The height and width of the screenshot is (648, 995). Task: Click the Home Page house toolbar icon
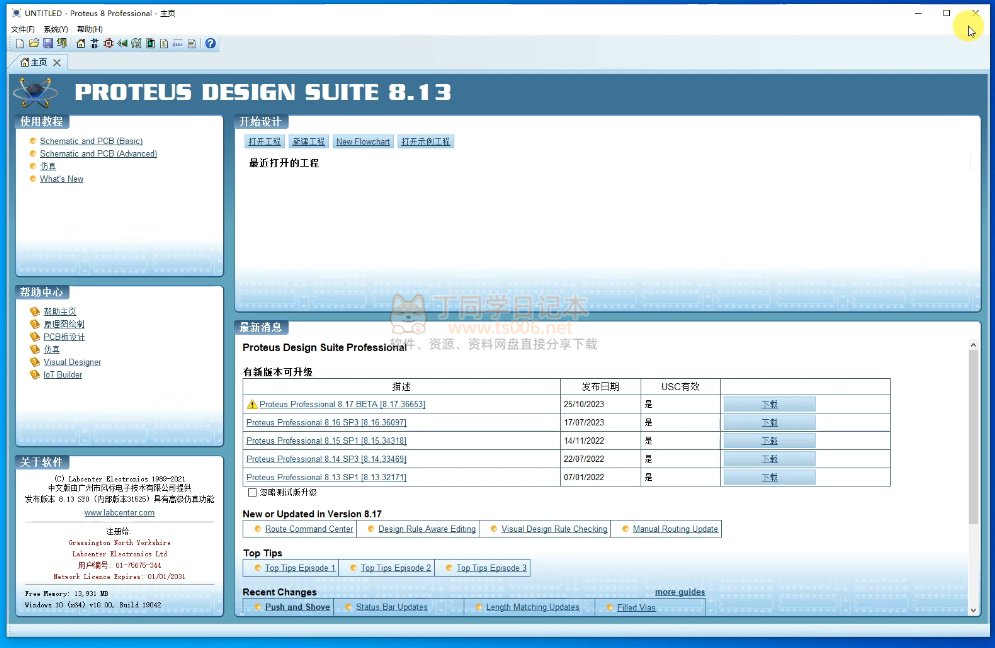[x=81, y=44]
